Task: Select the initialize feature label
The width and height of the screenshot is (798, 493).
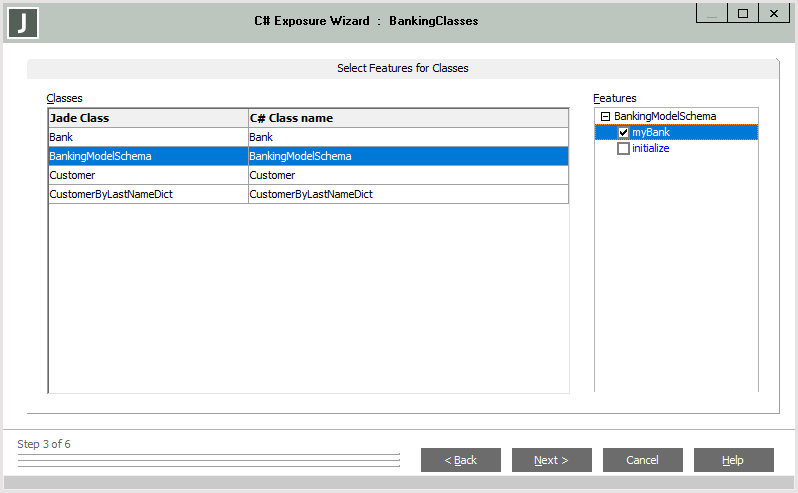Action: (651, 148)
